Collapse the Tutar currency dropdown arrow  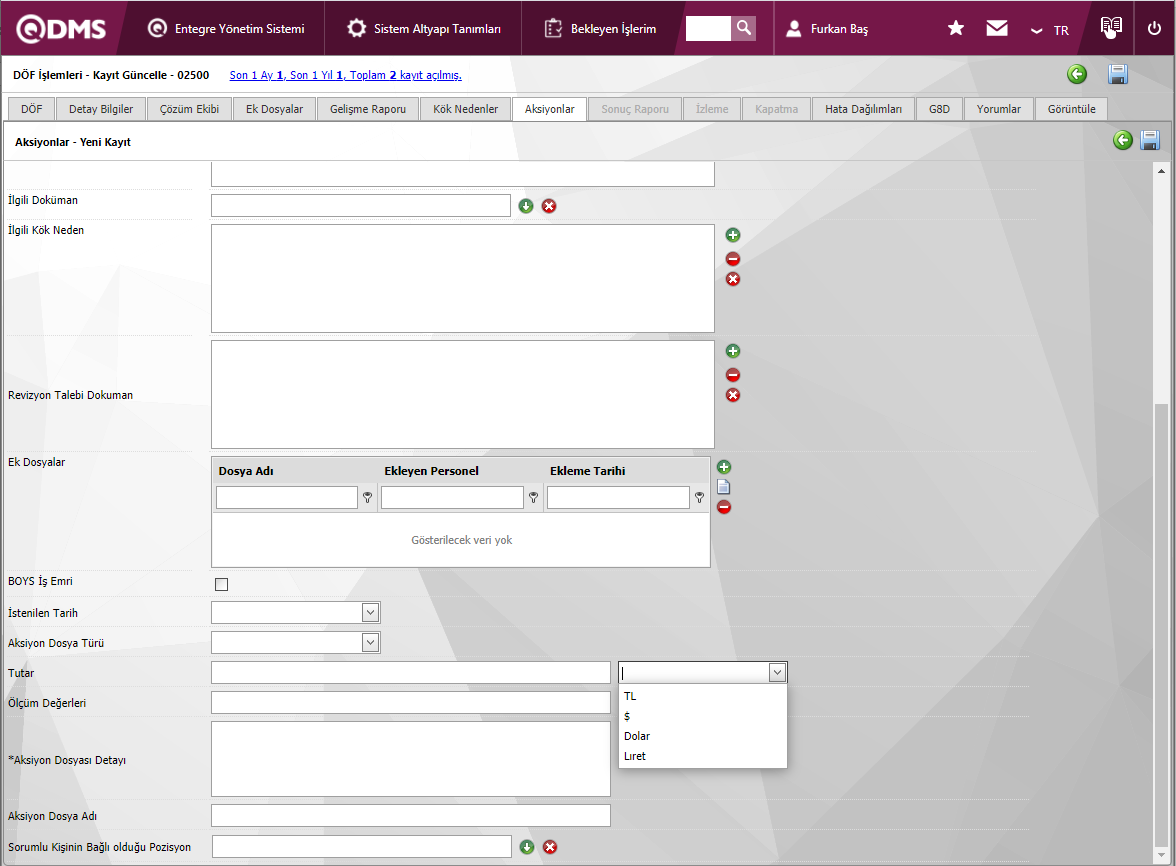coord(777,673)
